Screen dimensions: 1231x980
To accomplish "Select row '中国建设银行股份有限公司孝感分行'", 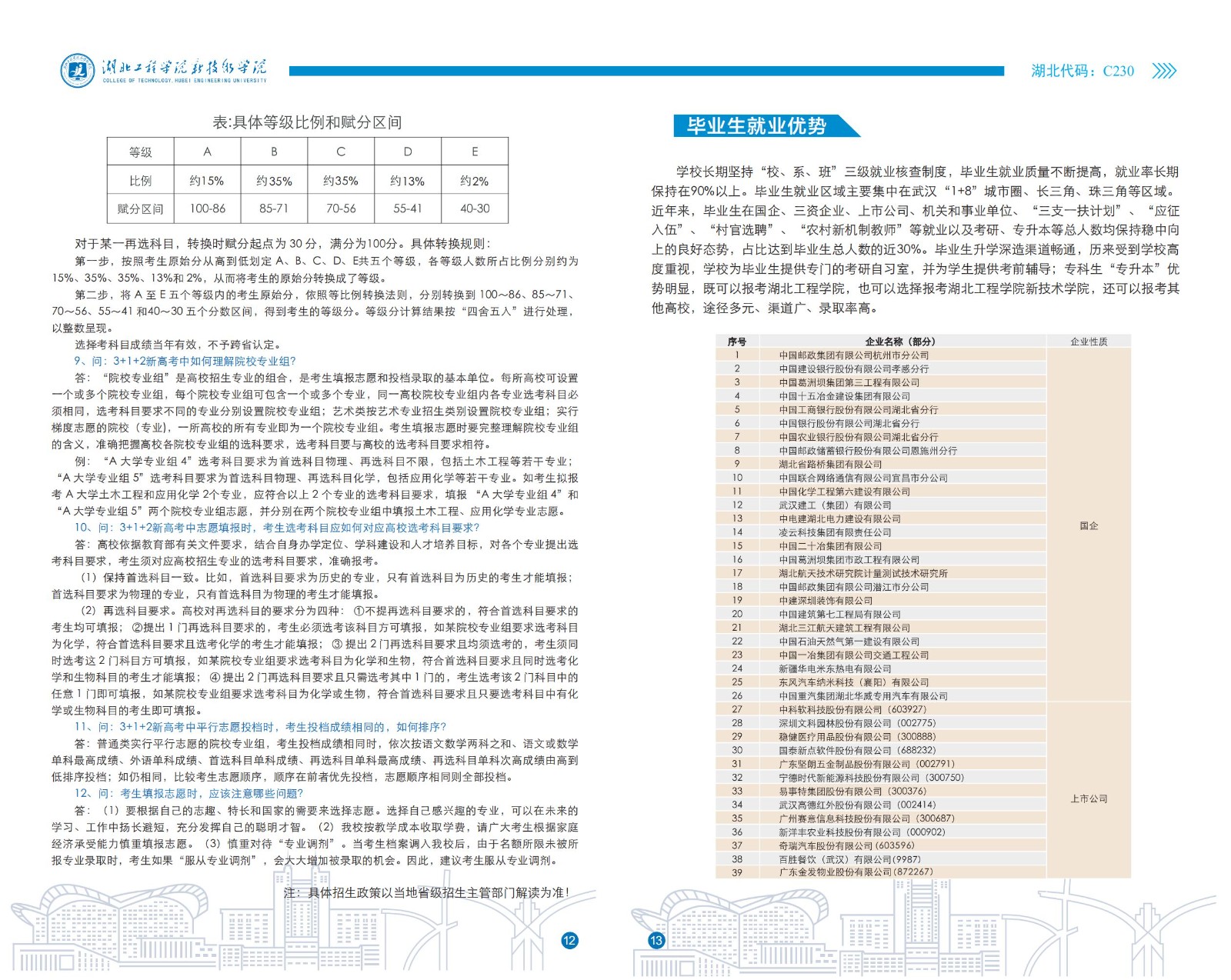I will click(881, 368).
